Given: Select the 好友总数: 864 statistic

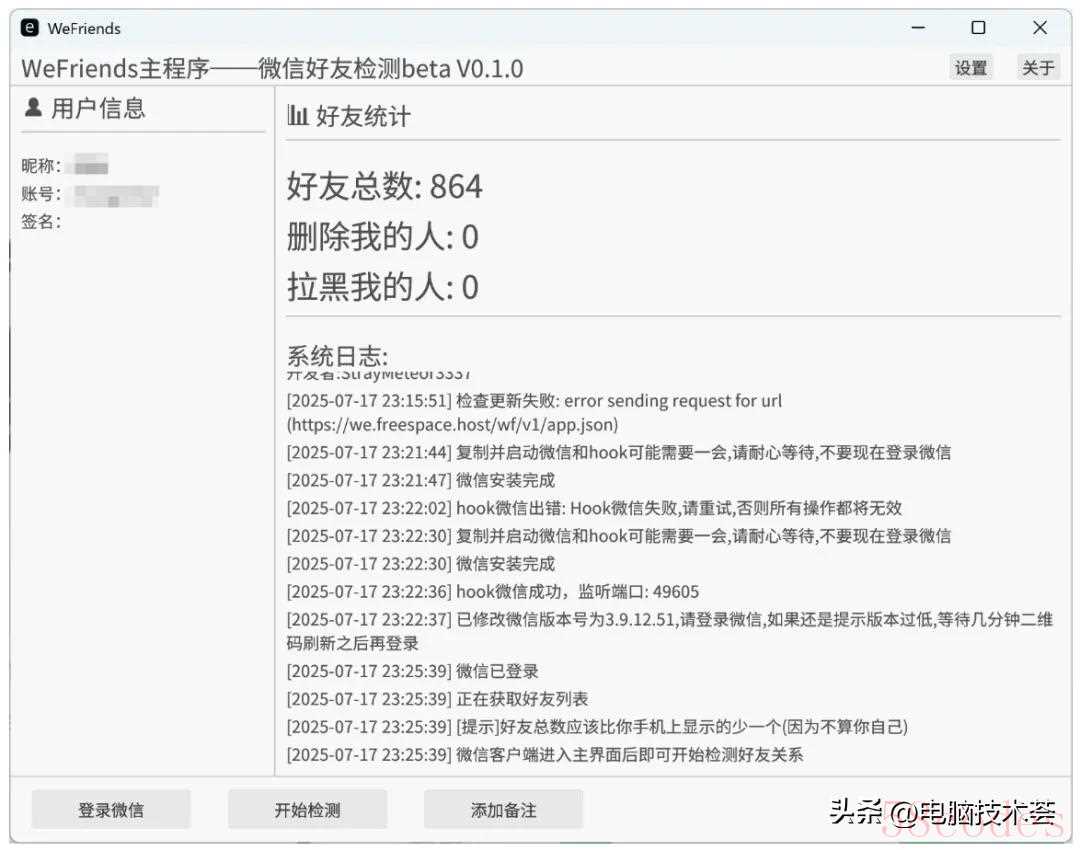Looking at the screenshot, I should click(x=384, y=186).
